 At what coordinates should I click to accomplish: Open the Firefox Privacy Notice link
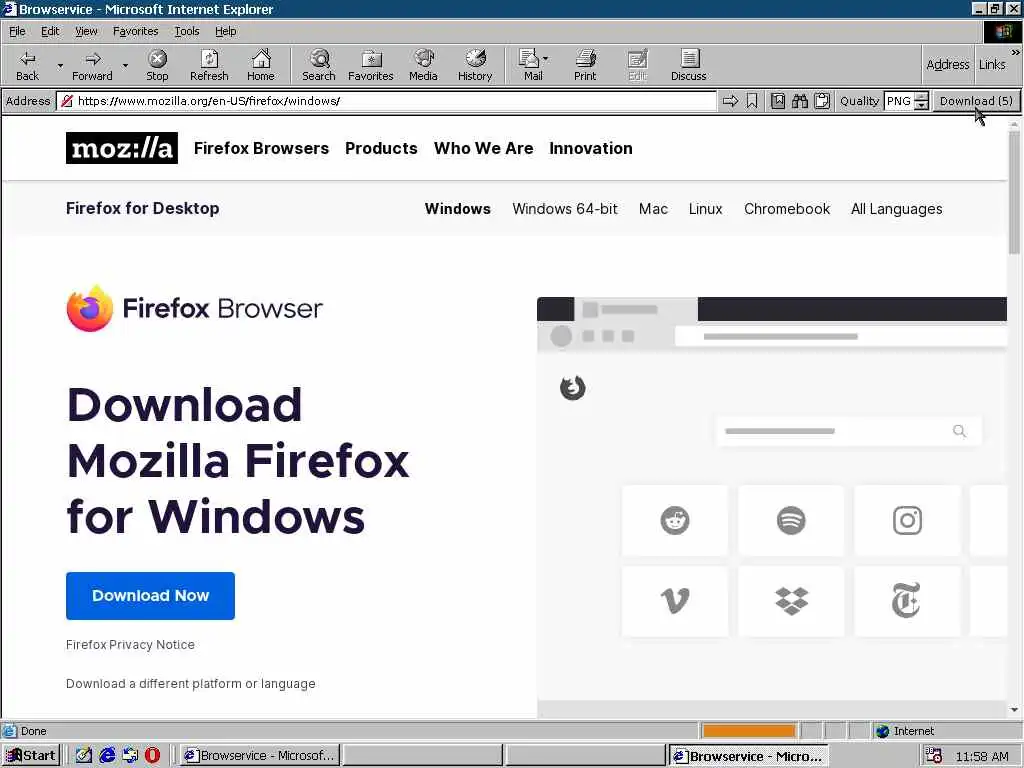[x=130, y=645]
